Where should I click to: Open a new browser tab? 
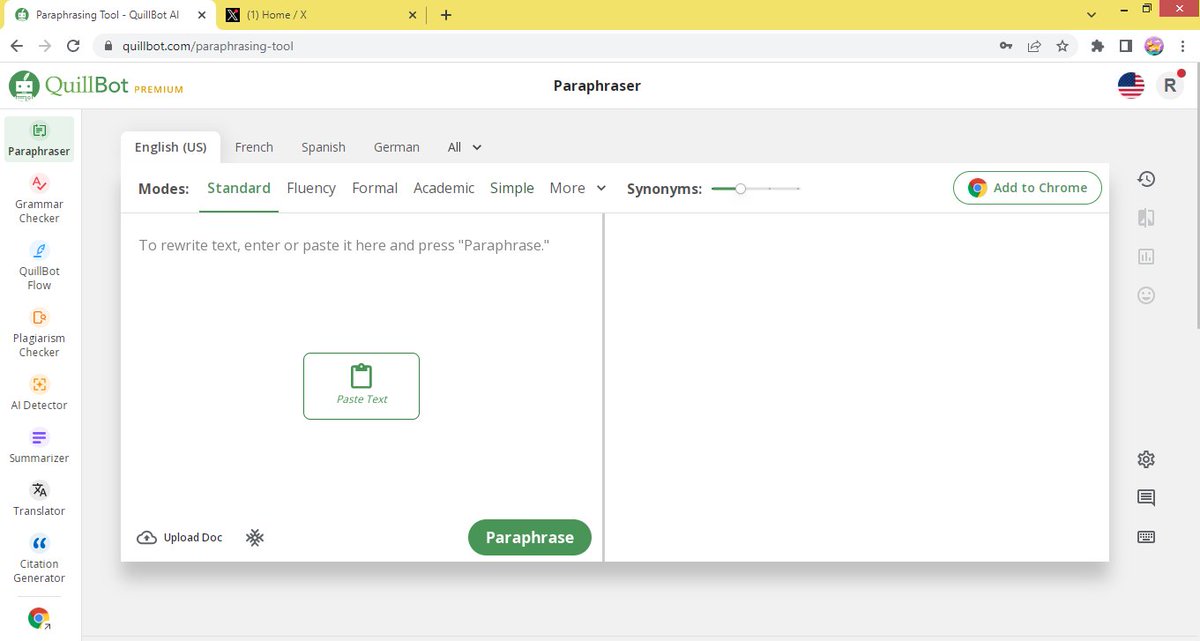click(446, 15)
